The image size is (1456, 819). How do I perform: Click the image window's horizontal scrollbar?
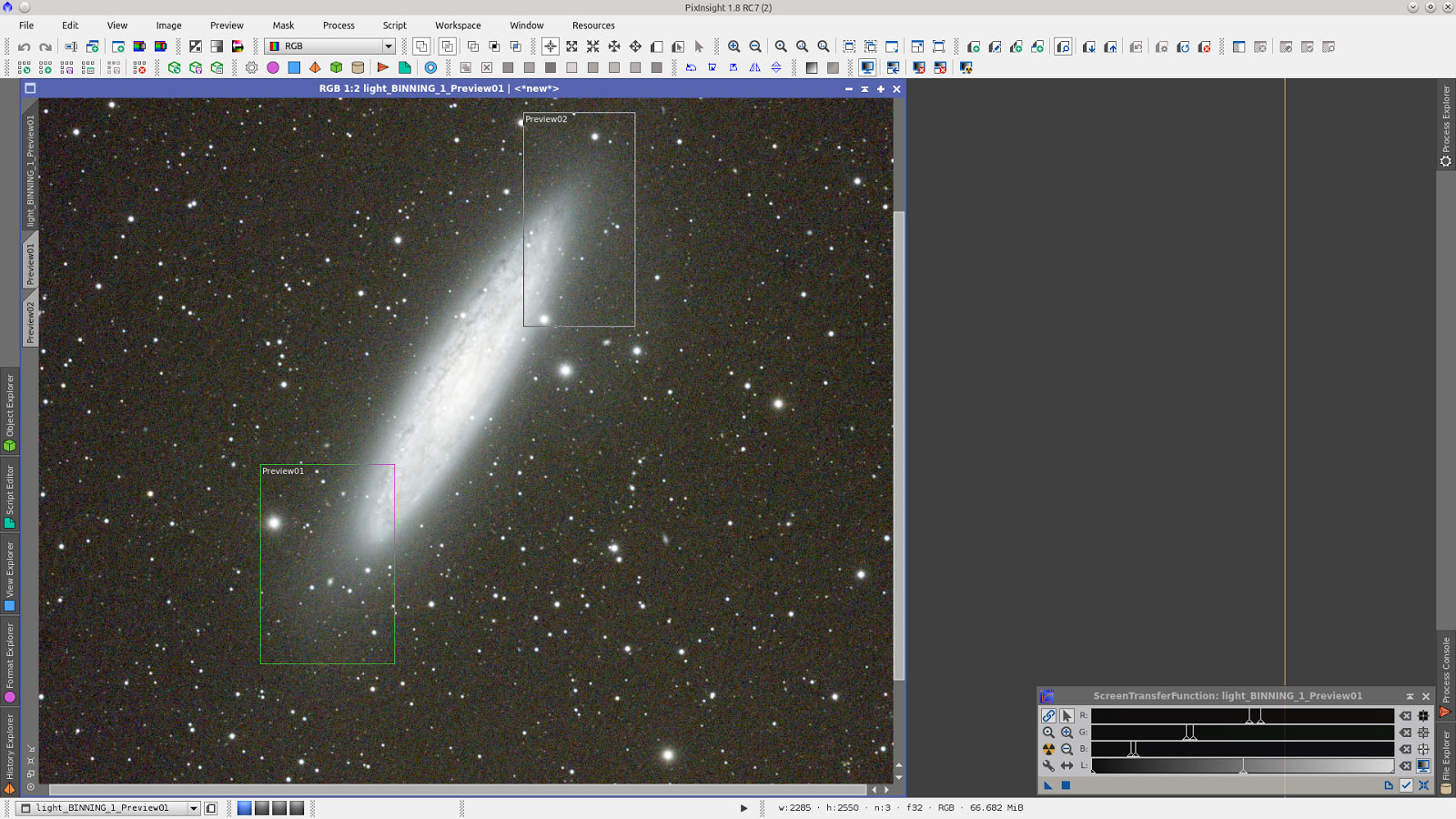(455, 791)
